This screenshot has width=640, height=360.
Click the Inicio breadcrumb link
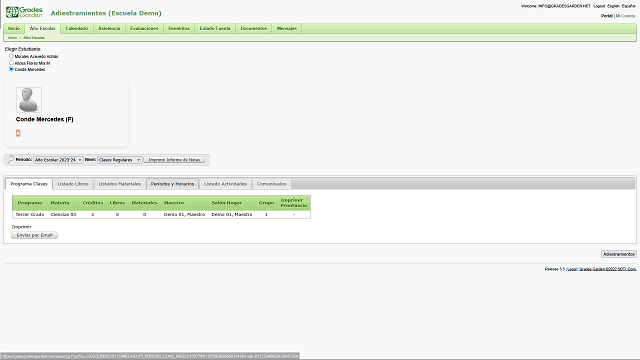[13, 38]
